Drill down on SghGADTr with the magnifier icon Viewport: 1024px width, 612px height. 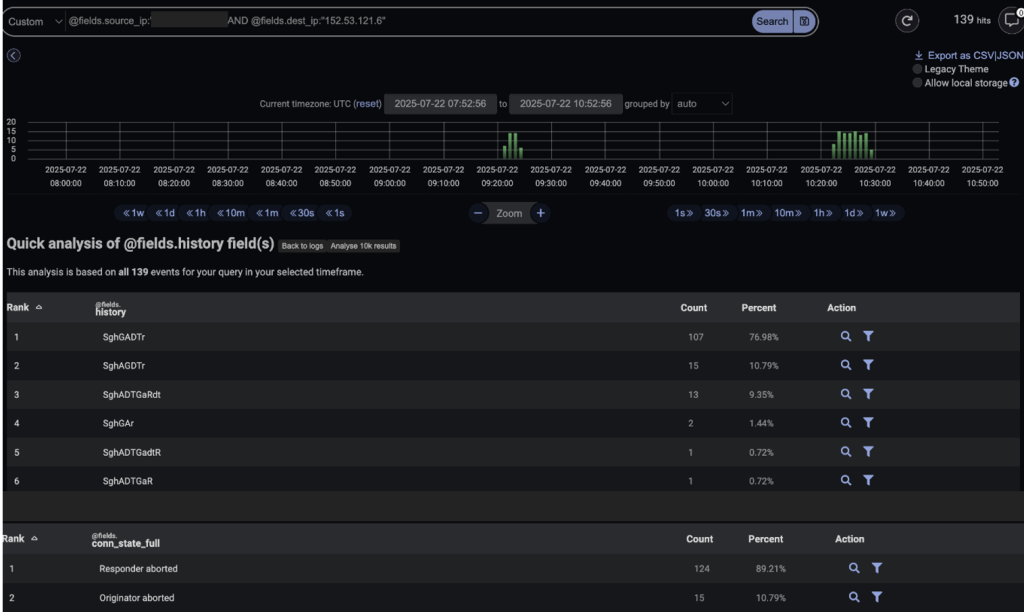846,337
